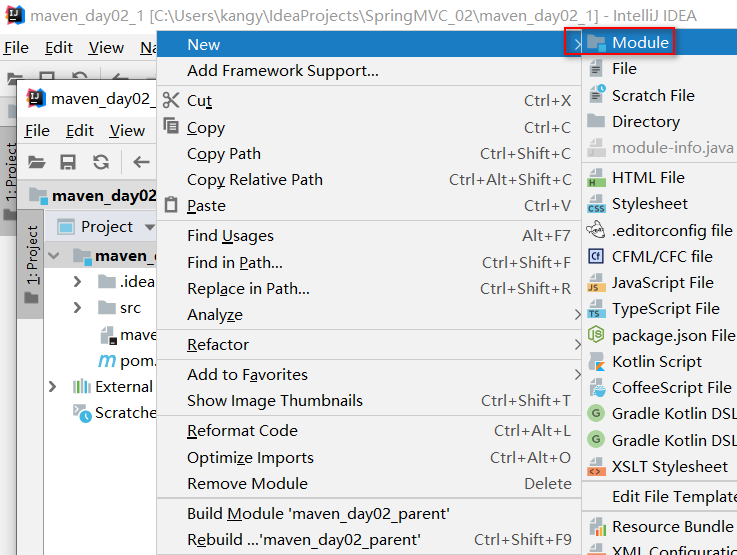Viewport: 737px width, 555px height.
Task: Click the .editorconfig file icon
Action: [596, 230]
